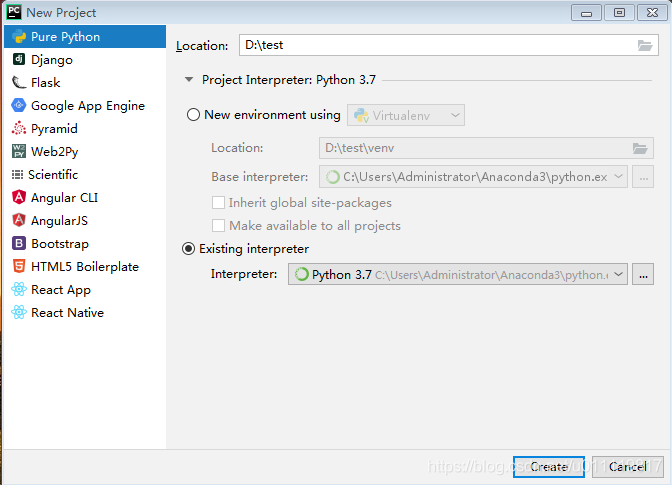The width and height of the screenshot is (672, 485).
Task: Pick HTML5 Boilerplate project type
Action: pyautogui.click(x=85, y=266)
